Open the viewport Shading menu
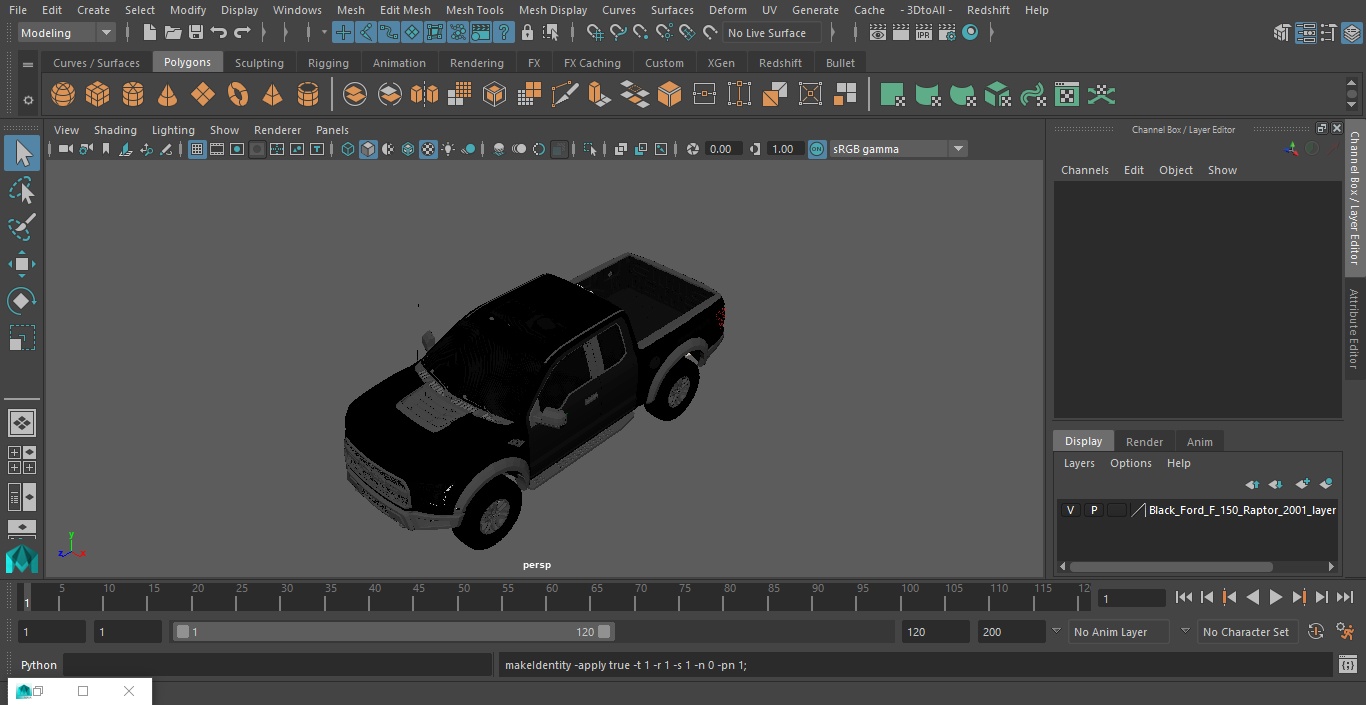 [115, 130]
